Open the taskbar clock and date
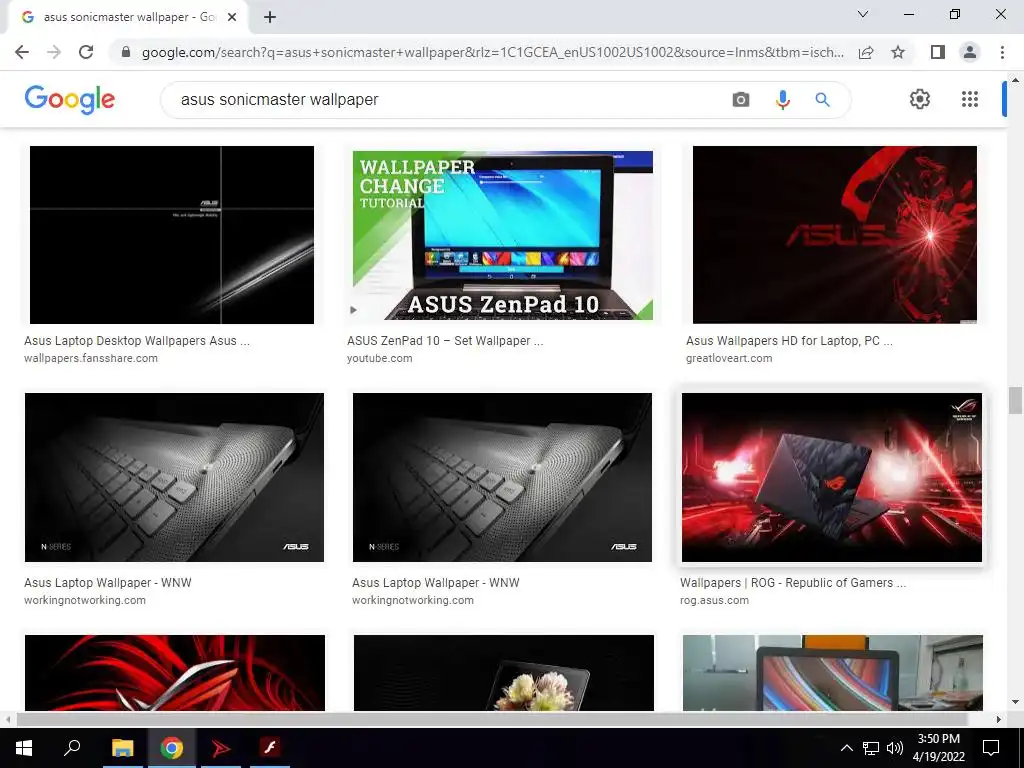This screenshot has width=1024, height=768. (938, 748)
